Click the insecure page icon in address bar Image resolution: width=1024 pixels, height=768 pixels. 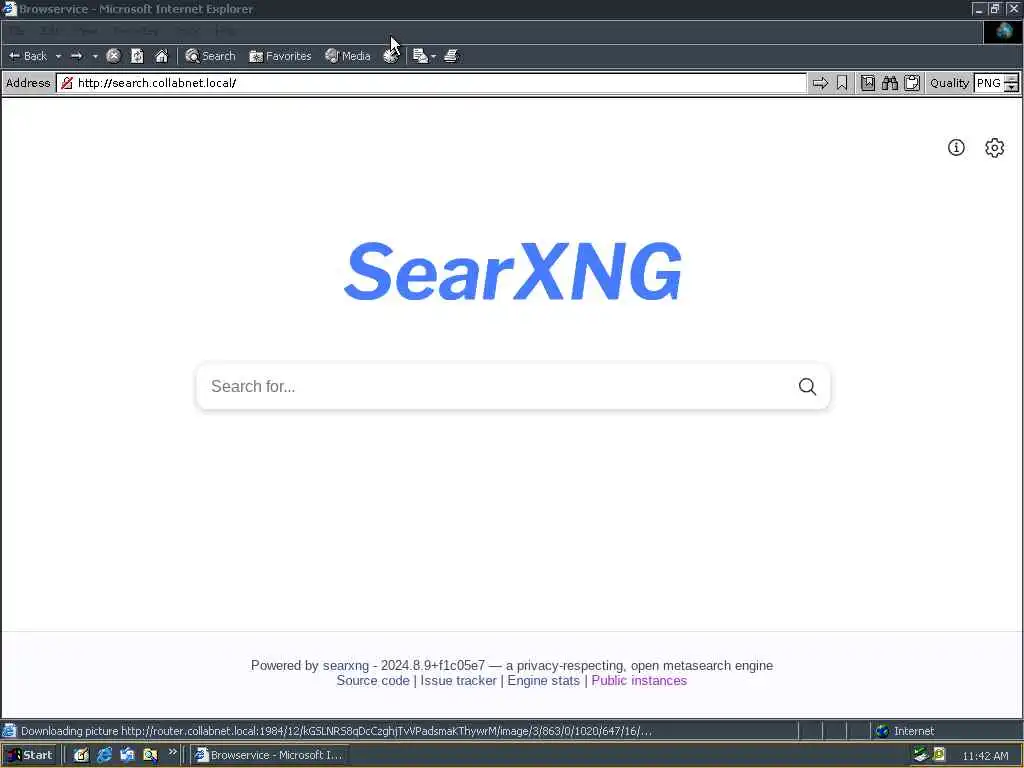pos(67,83)
